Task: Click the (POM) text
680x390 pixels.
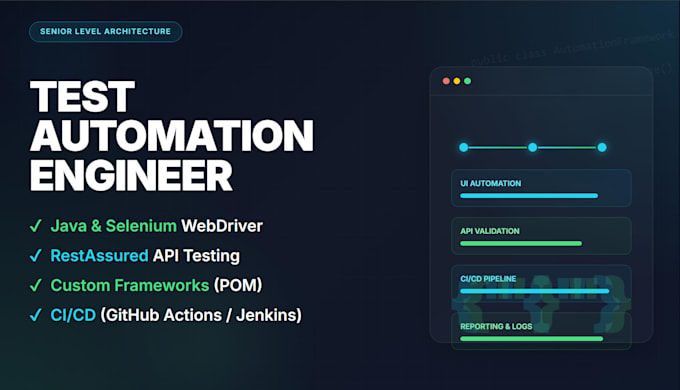Action: pyautogui.click(x=238, y=285)
